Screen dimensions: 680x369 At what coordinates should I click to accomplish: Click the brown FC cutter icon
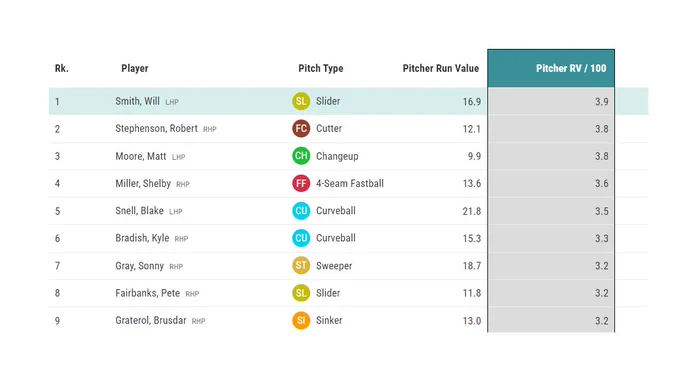click(x=301, y=128)
